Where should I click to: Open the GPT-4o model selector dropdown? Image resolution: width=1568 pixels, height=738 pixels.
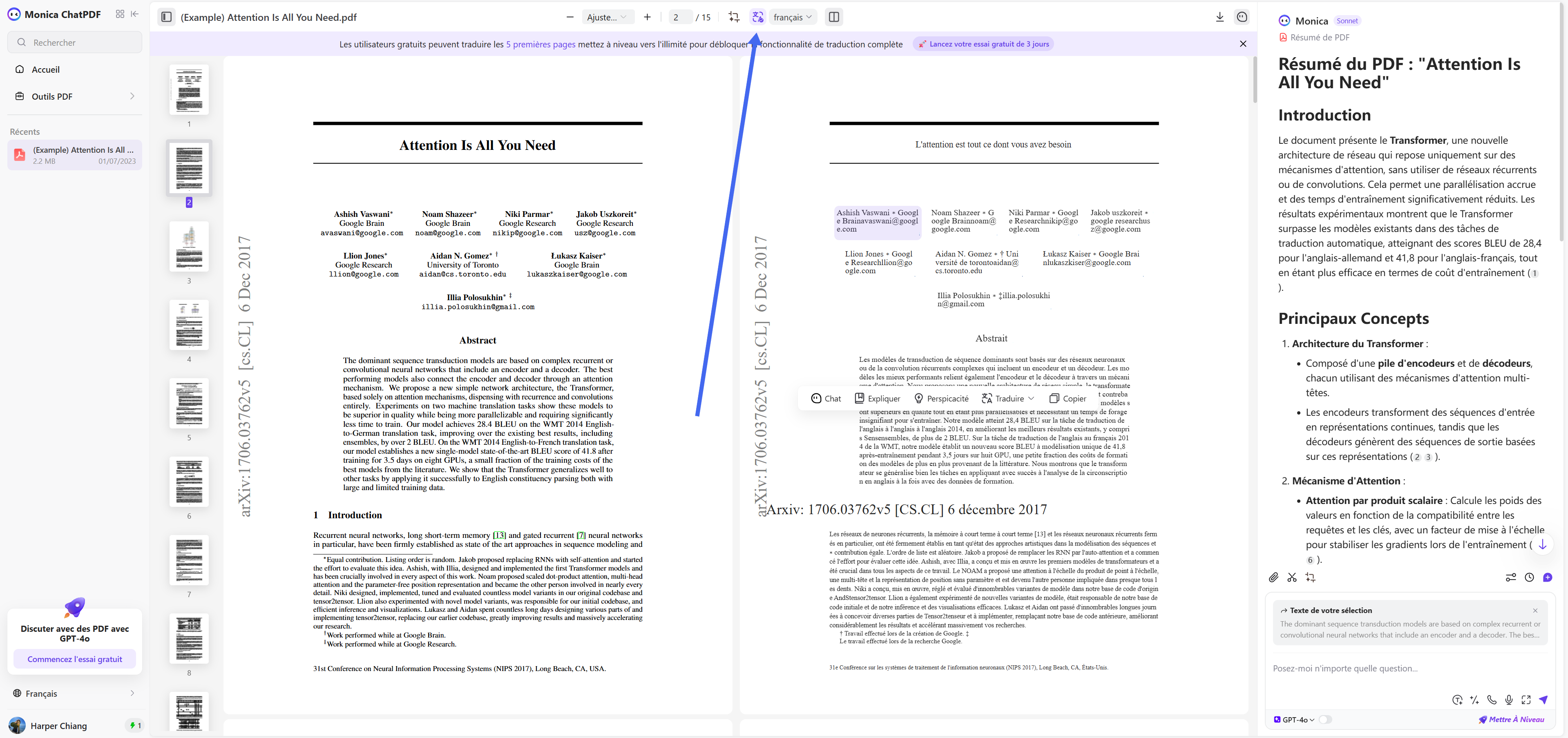click(1293, 719)
